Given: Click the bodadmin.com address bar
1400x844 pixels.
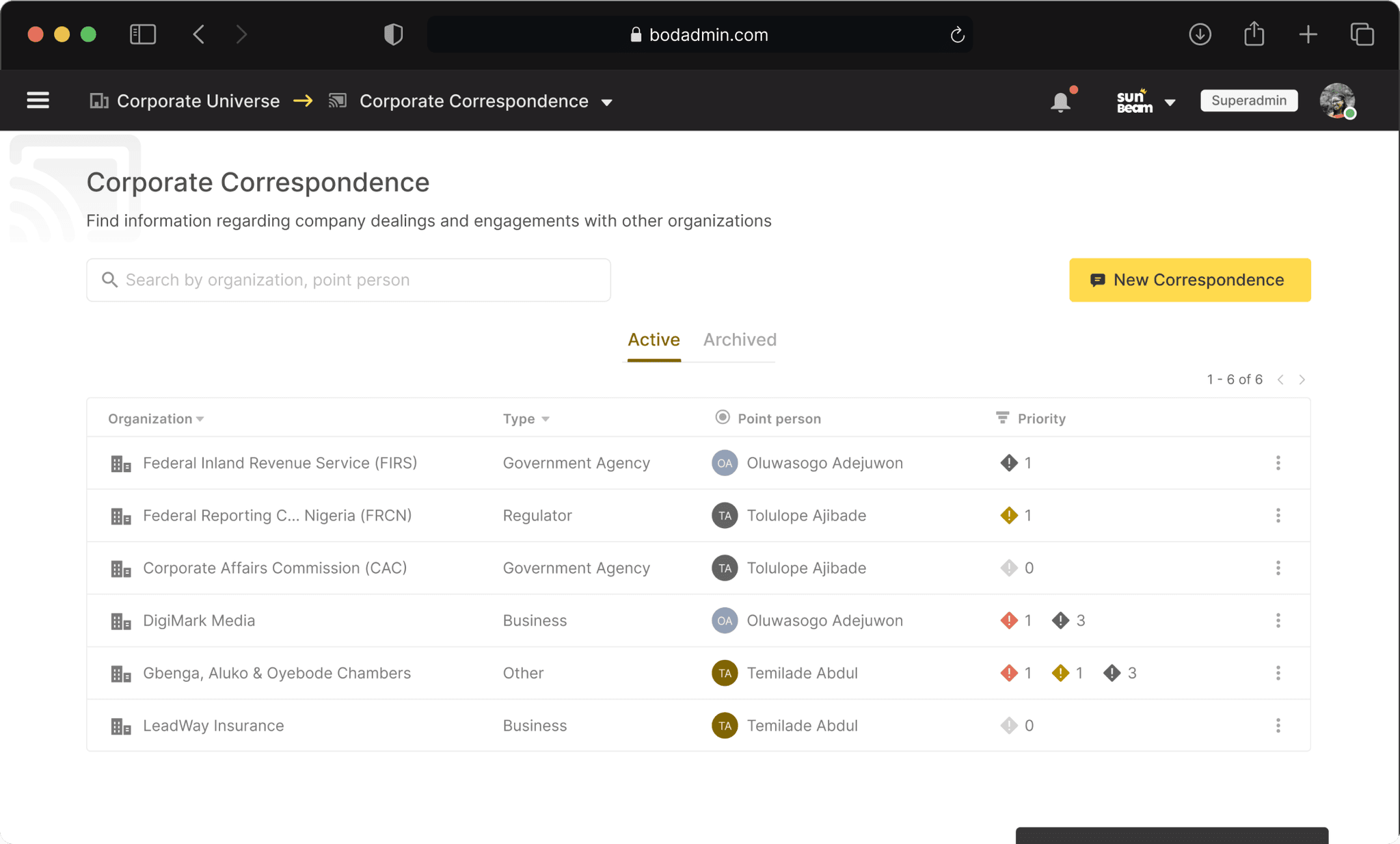Looking at the screenshot, I should pos(699,35).
